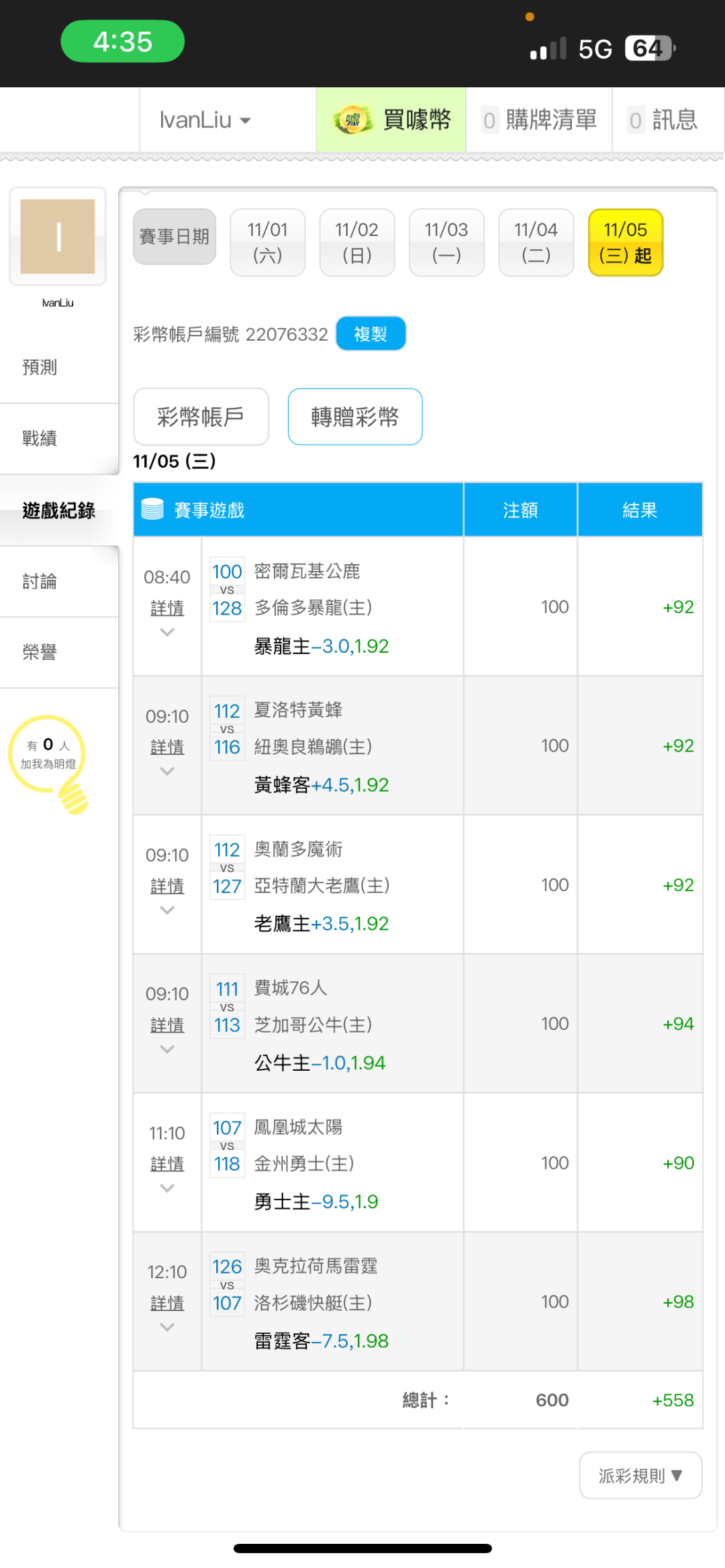Tap the IvanLiu profile avatar
This screenshot has width=725, height=1568.
(58, 237)
